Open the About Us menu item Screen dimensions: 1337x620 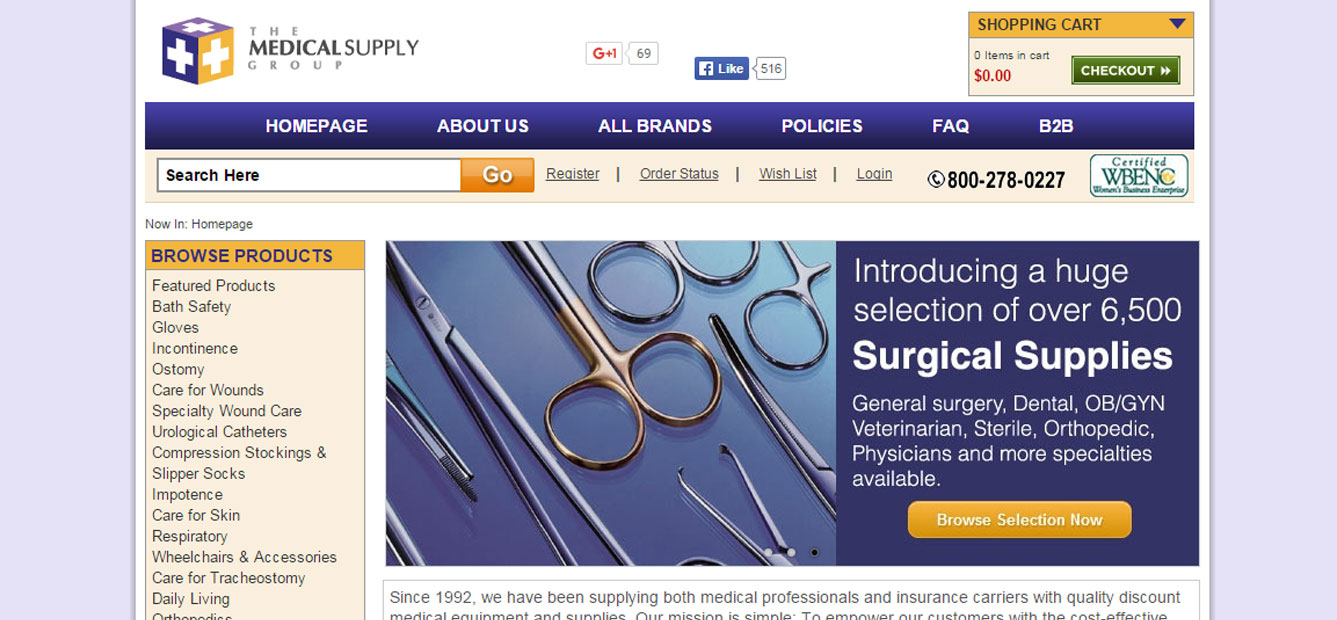483,126
